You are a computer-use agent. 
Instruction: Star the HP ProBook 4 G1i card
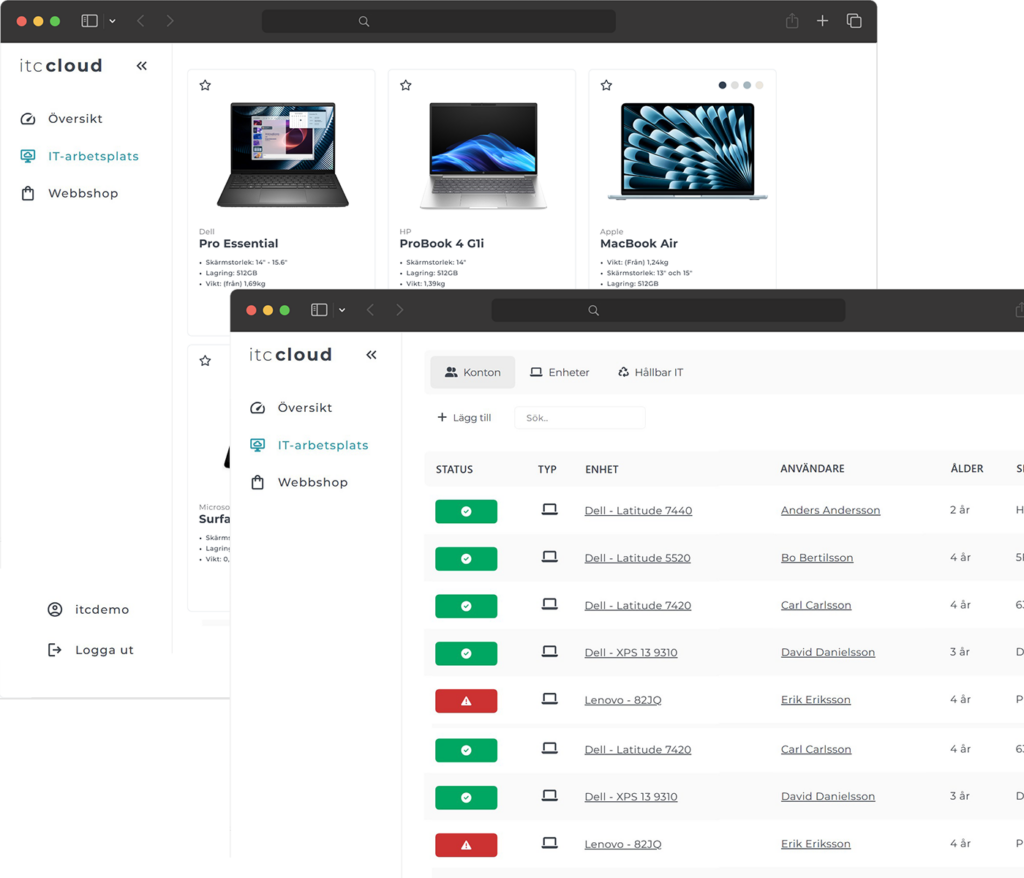tap(406, 86)
